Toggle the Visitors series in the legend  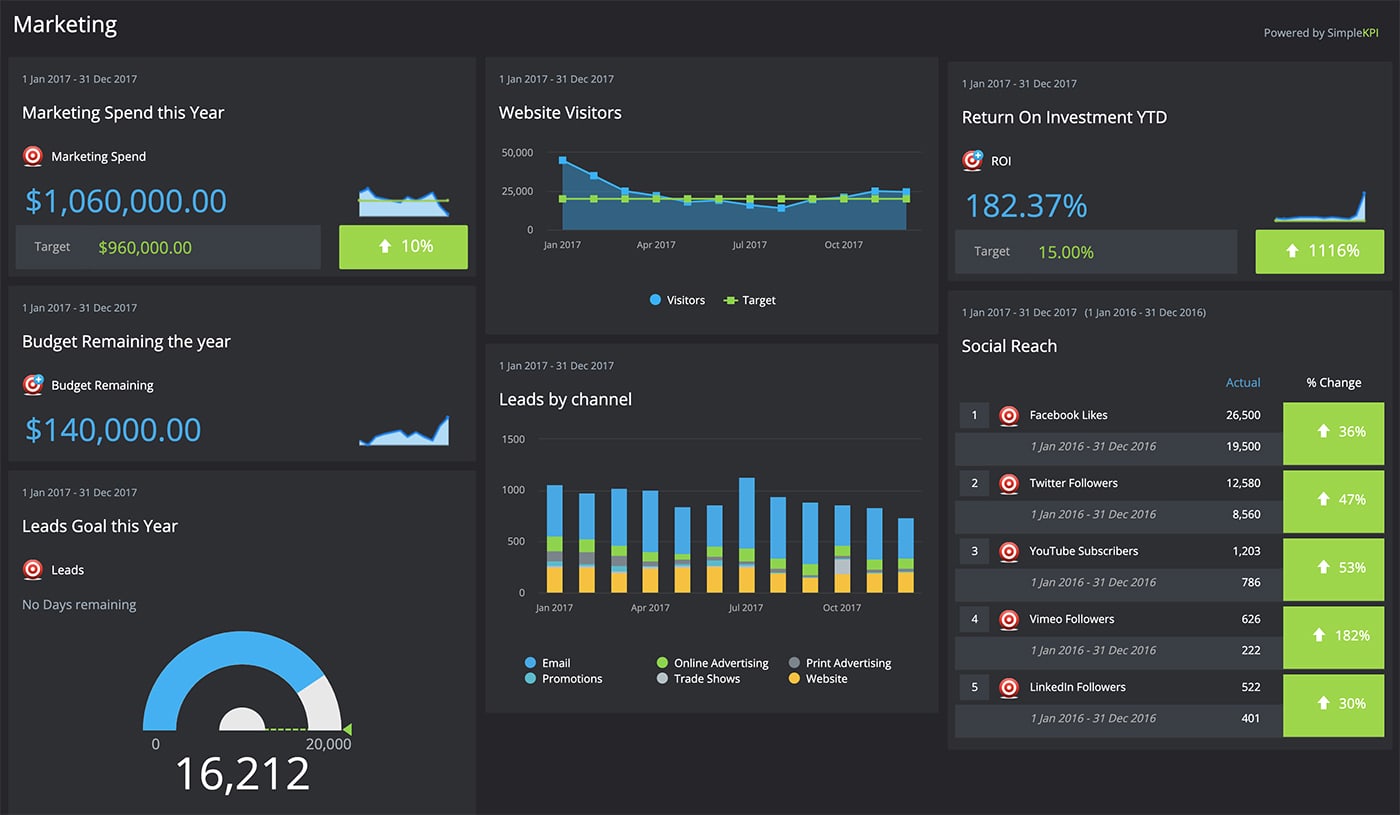pos(677,299)
